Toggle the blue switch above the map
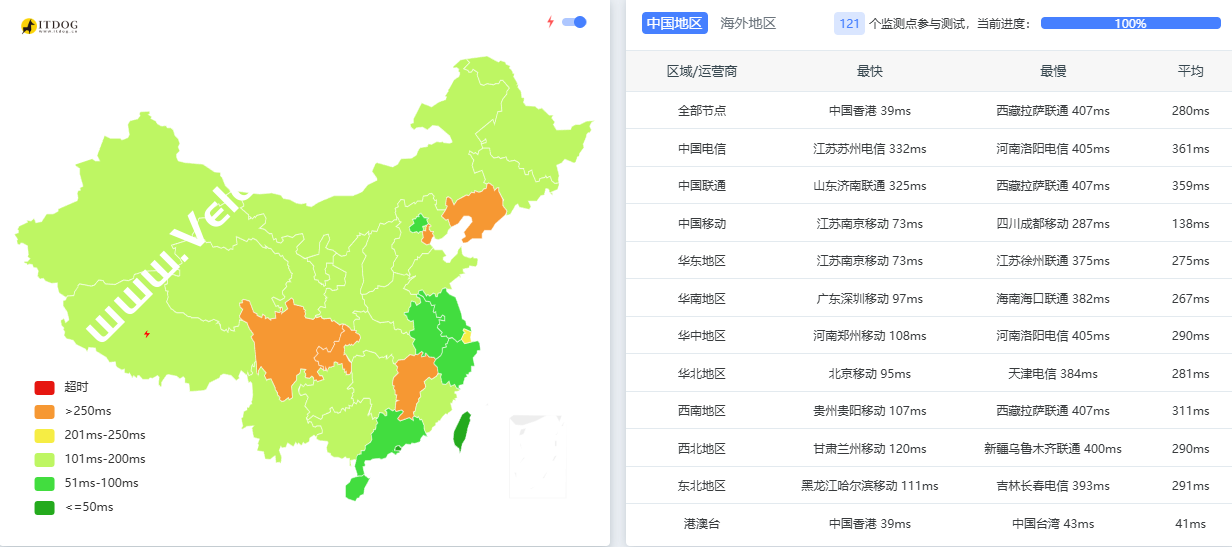 pyautogui.click(x=574, y=22)
